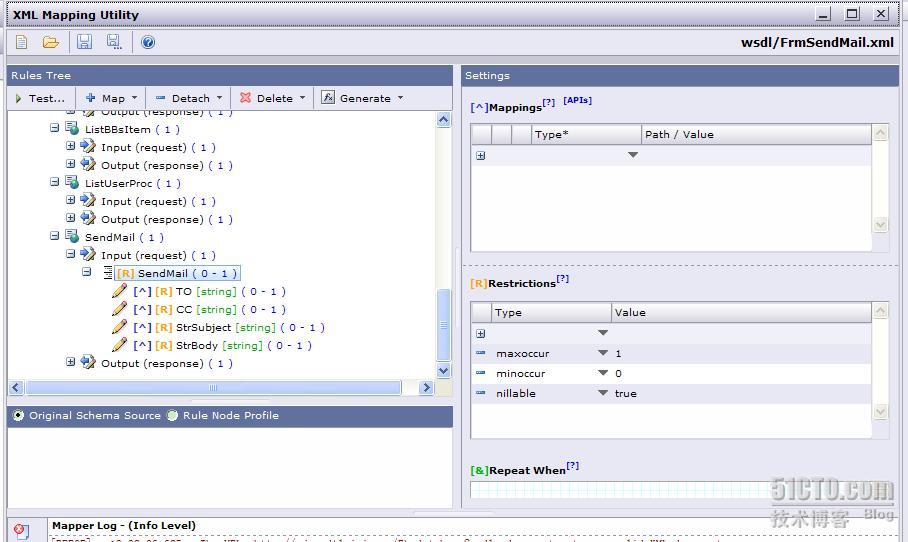Open the [APIs] link
Image resolution: width=908 pixels, height=542 pixels.
577,100
